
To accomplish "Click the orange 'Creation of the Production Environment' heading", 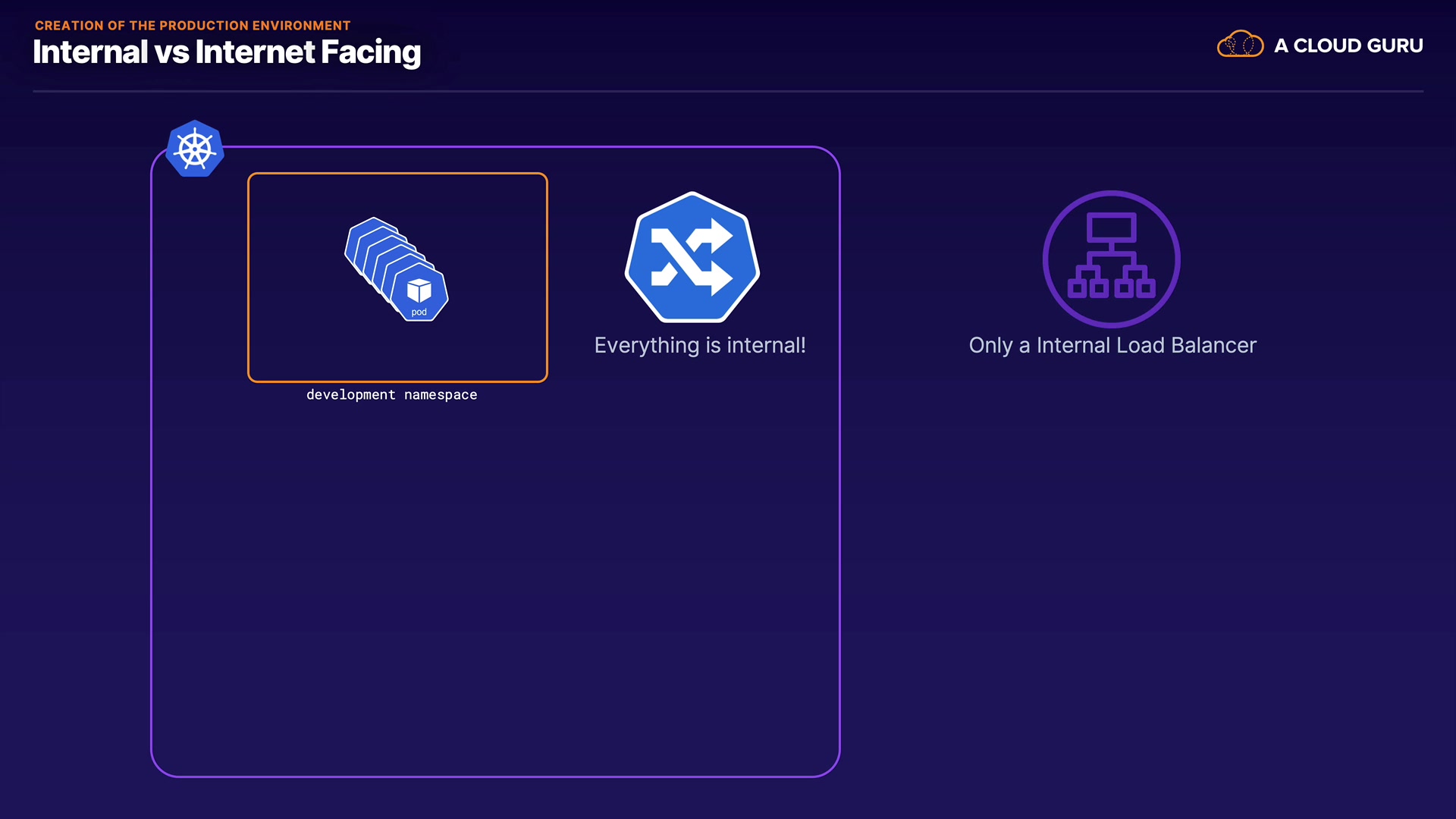I will [x=193, y=25].
